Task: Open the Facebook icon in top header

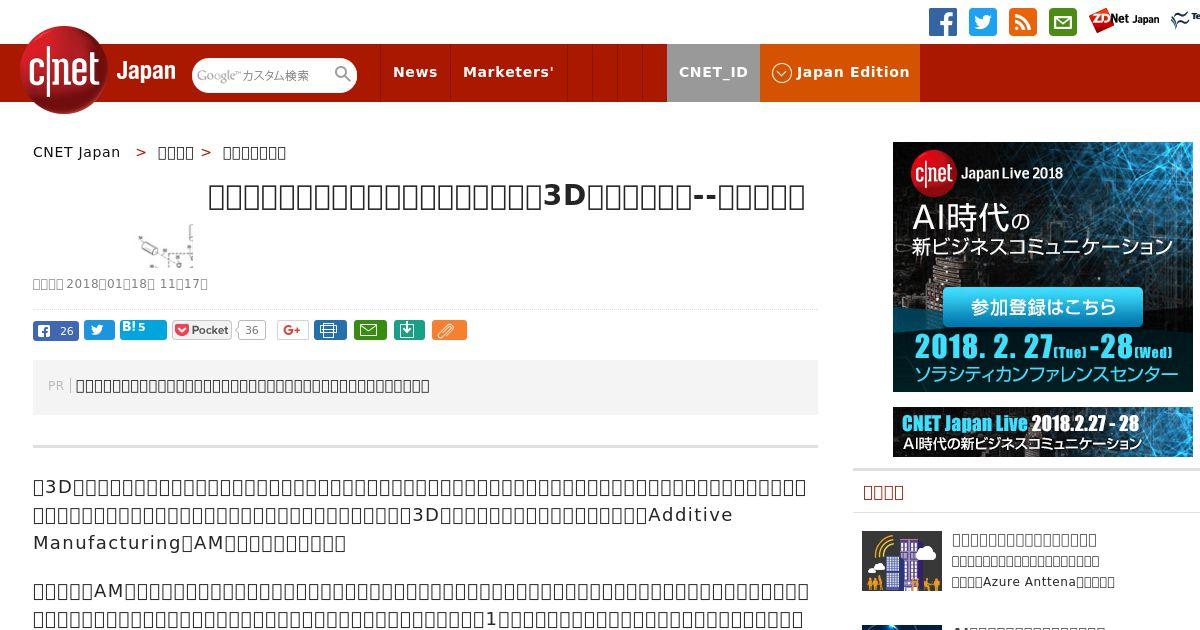Action: 943,22
